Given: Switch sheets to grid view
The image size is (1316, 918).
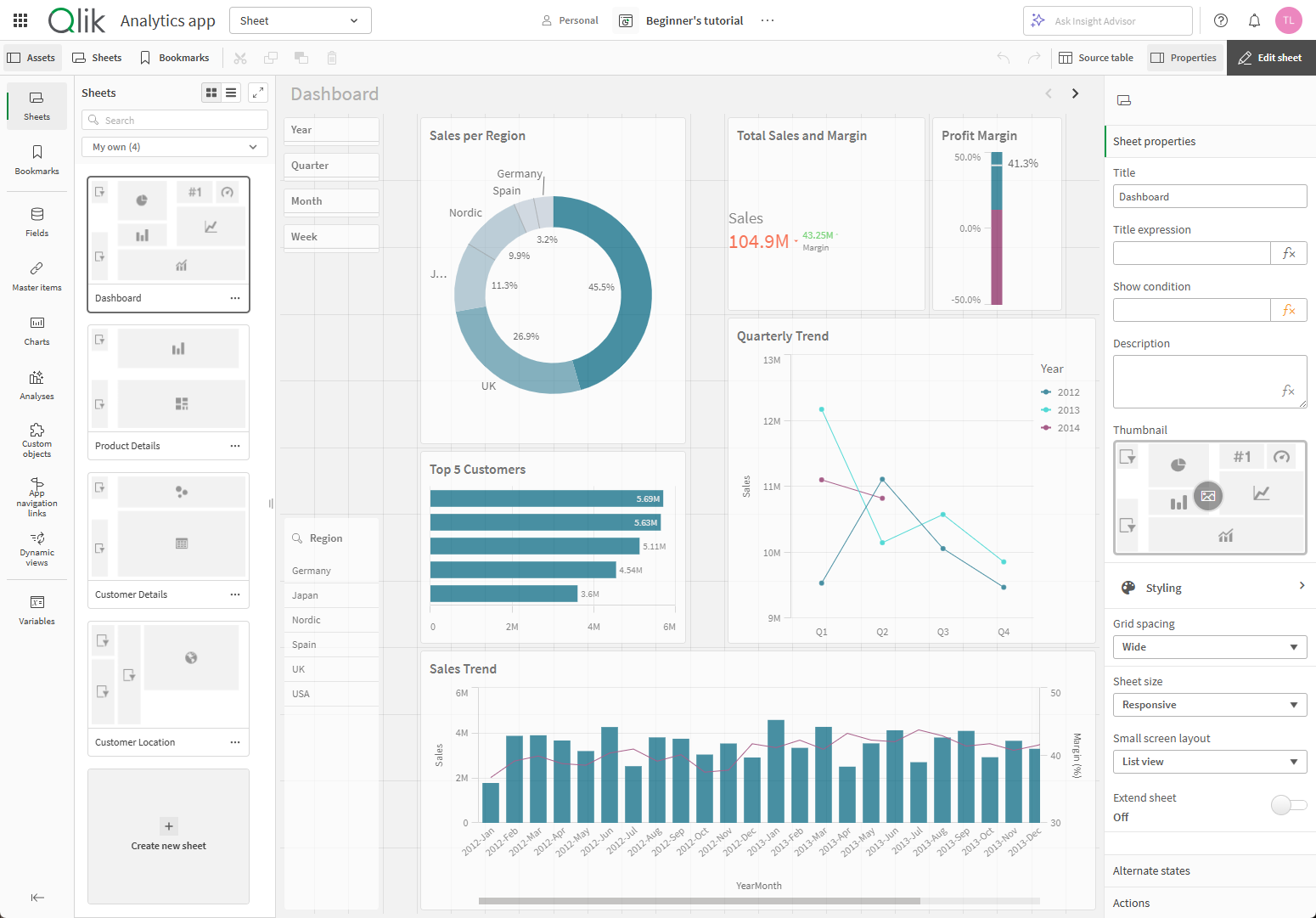Looking at the screenshot, I should (x=211, y=93).
